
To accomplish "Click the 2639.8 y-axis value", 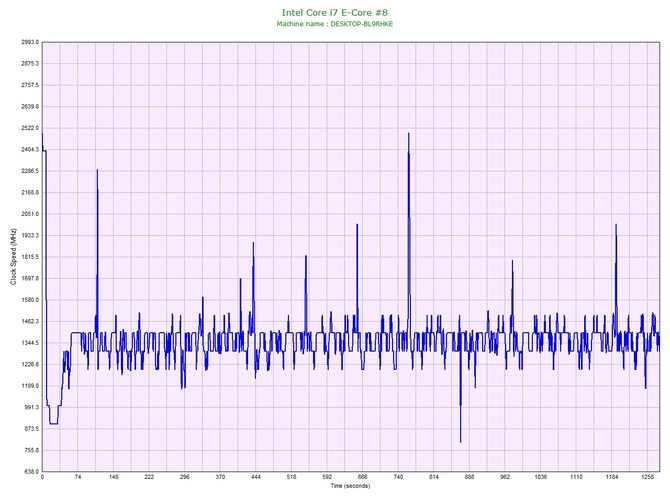I will pos(30,107).
